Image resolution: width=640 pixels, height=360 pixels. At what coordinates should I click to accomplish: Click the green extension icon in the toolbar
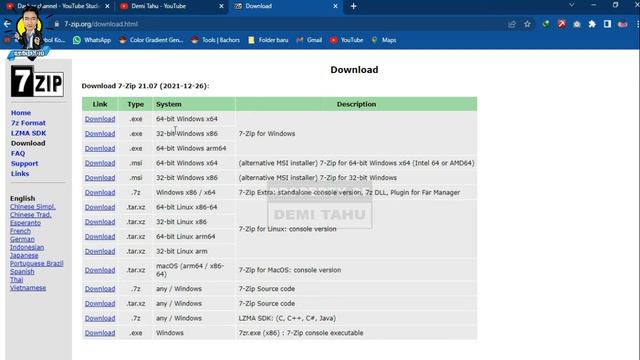[x=545, y=24]
